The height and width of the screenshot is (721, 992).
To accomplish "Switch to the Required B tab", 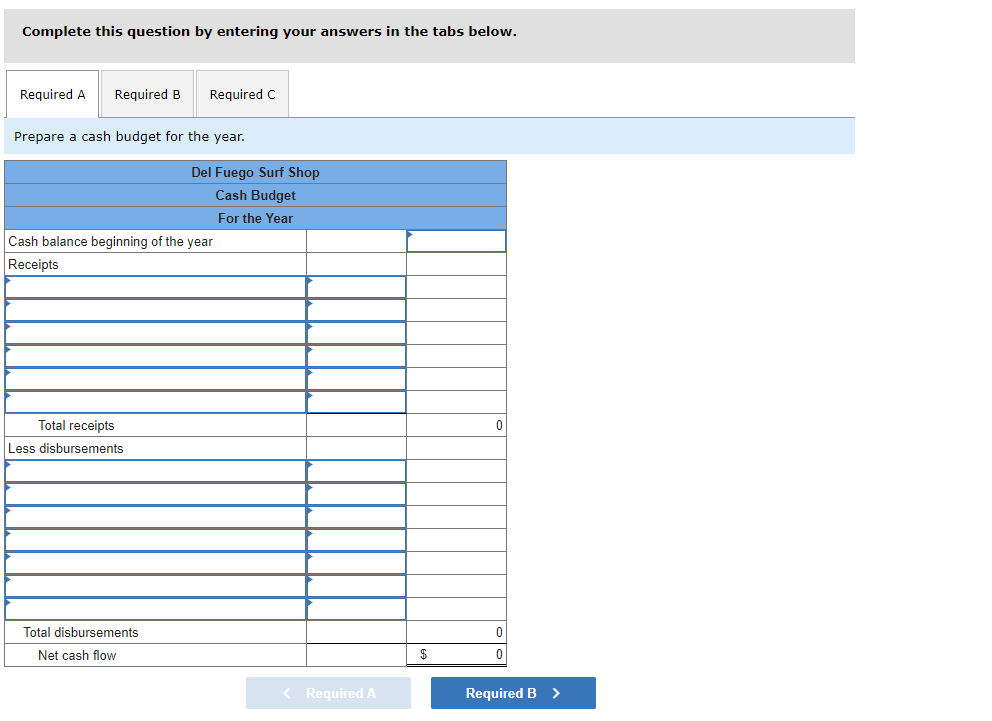I will click(x=147, y=93).
